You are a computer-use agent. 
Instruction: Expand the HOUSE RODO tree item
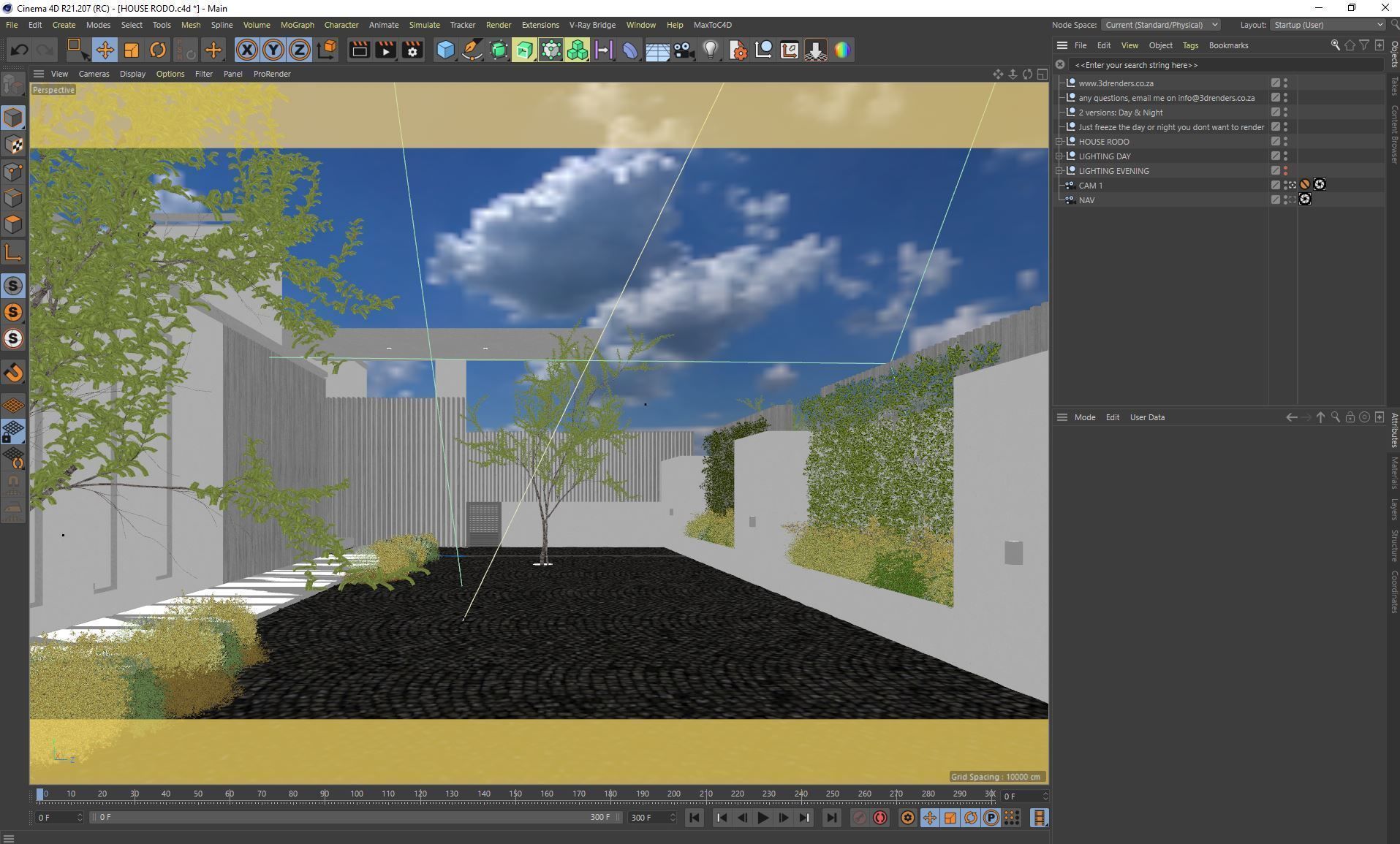coord(1059,142)
